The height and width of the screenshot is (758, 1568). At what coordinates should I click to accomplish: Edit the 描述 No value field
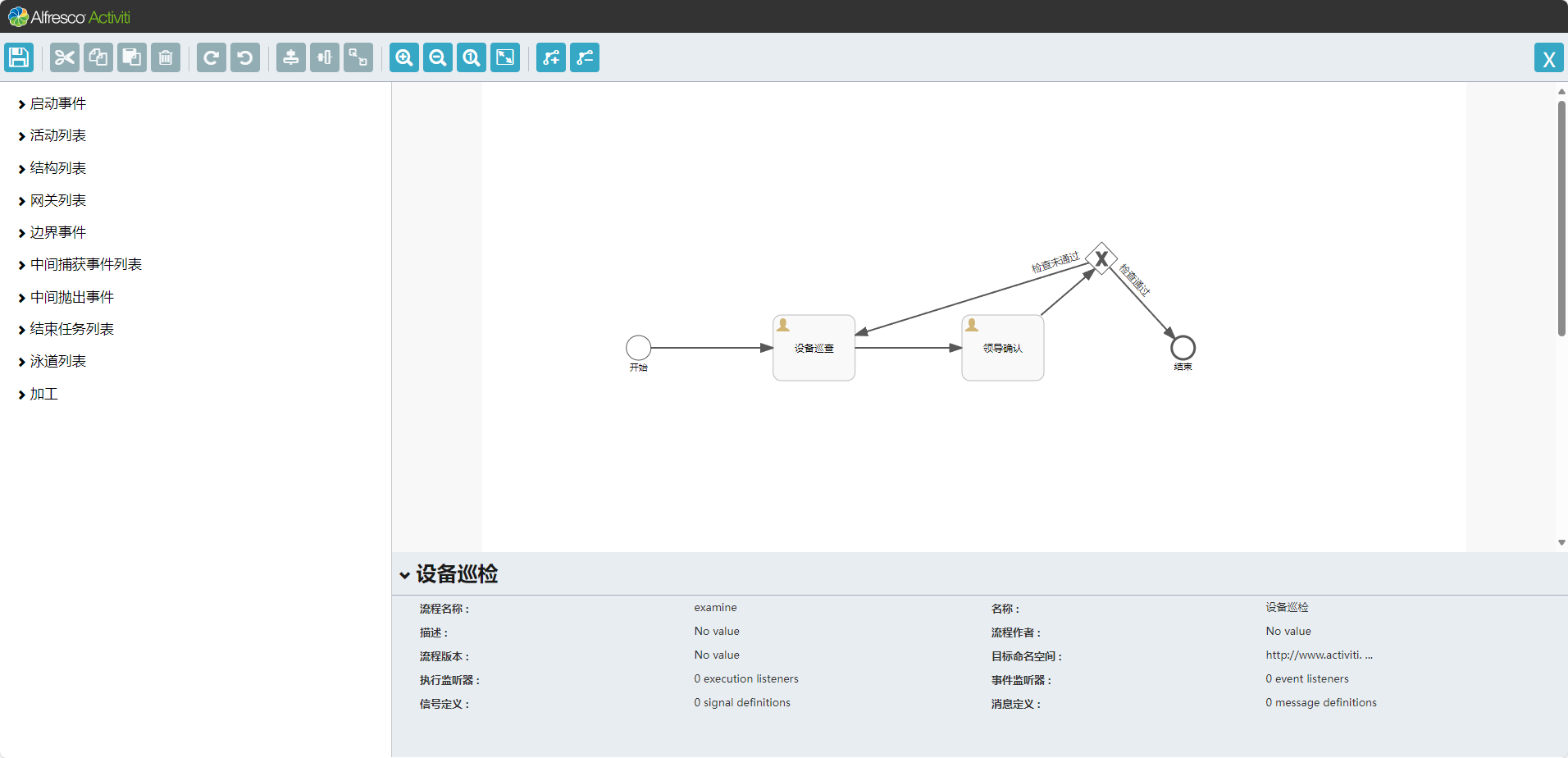717,632
